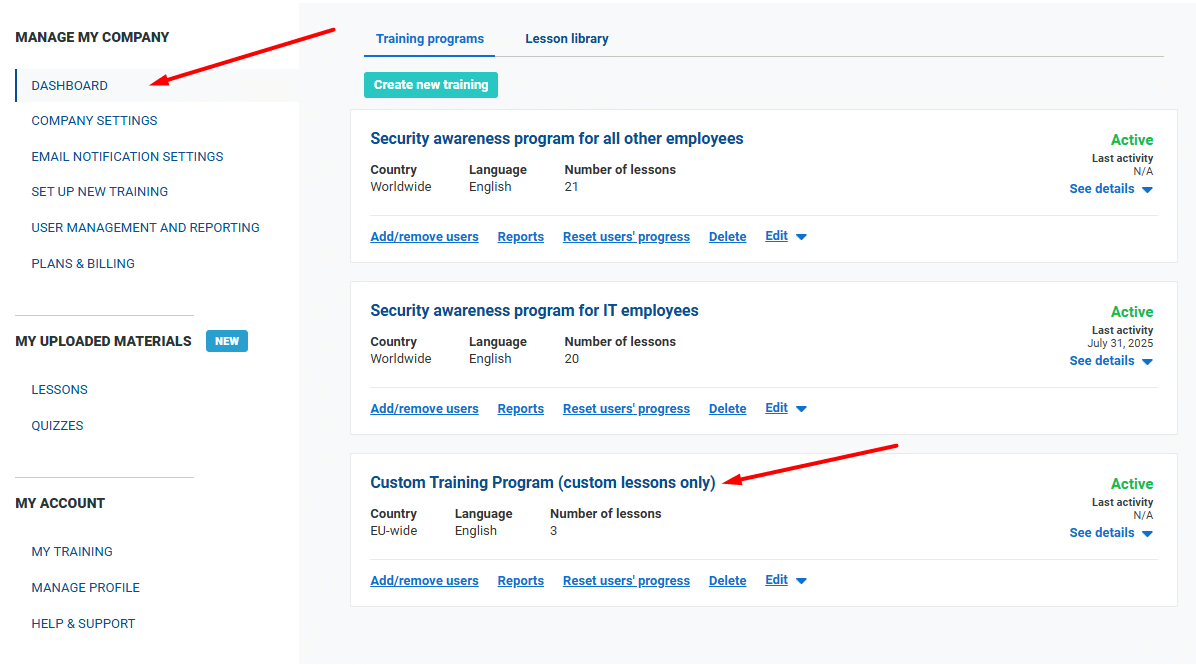This screenshot has width=1196, height=665.
Task: Reset users' progress for all other employees program
Action: click(x=626, y=237)
